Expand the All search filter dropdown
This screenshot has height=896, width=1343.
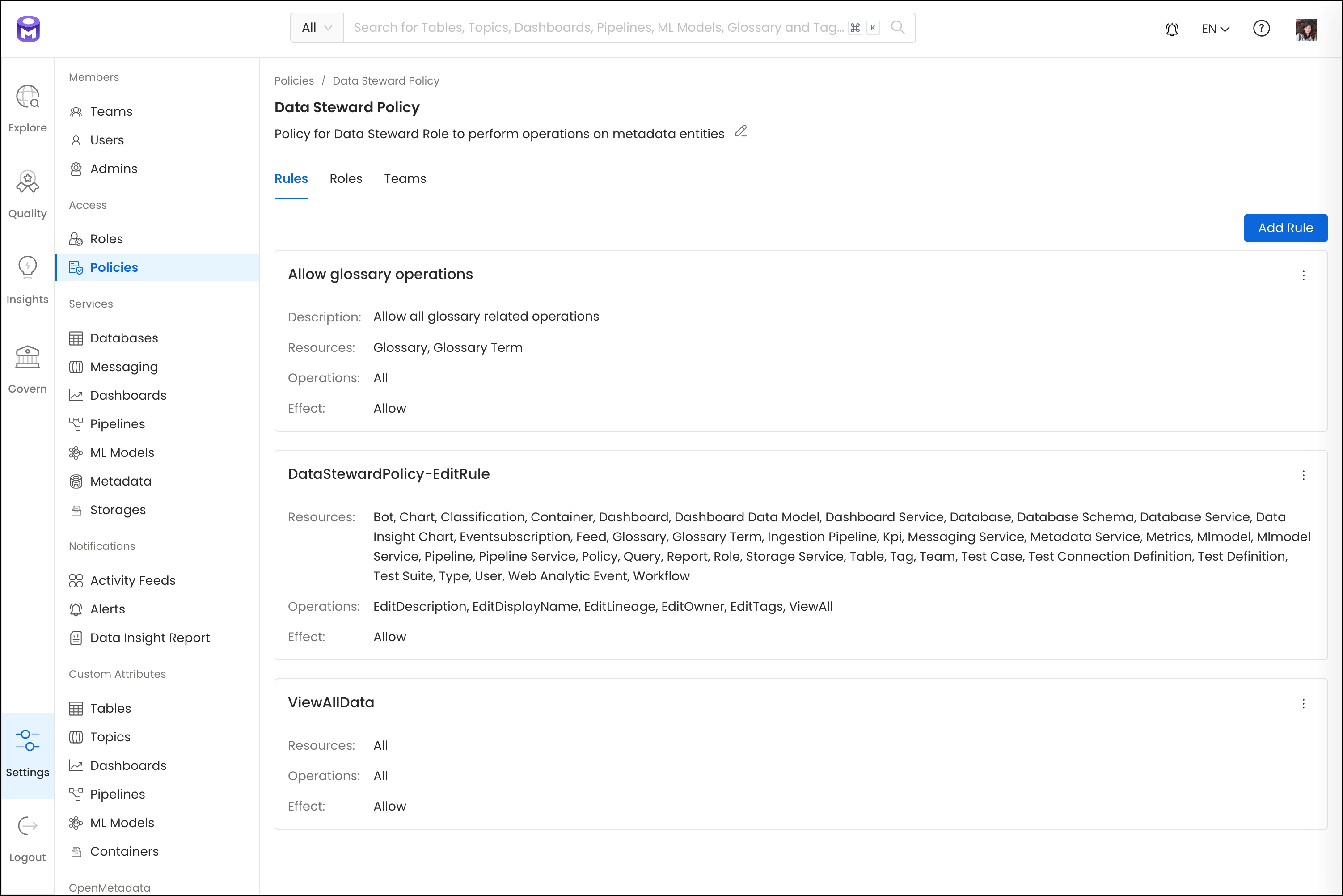coord(316,27)
